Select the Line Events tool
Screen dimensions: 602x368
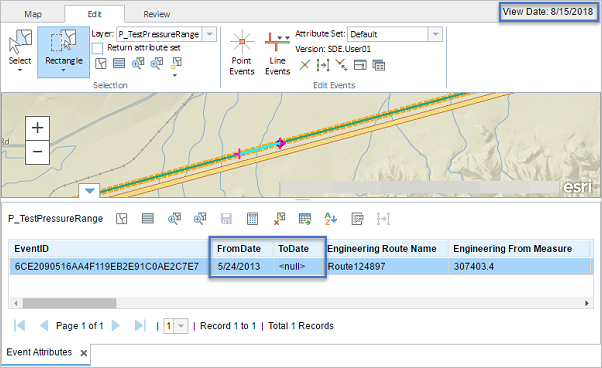[277, 53]
